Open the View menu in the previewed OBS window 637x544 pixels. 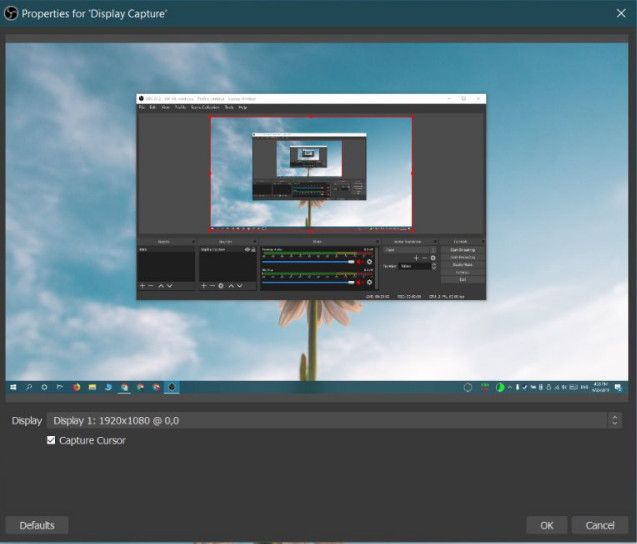[x=166, y=108]
